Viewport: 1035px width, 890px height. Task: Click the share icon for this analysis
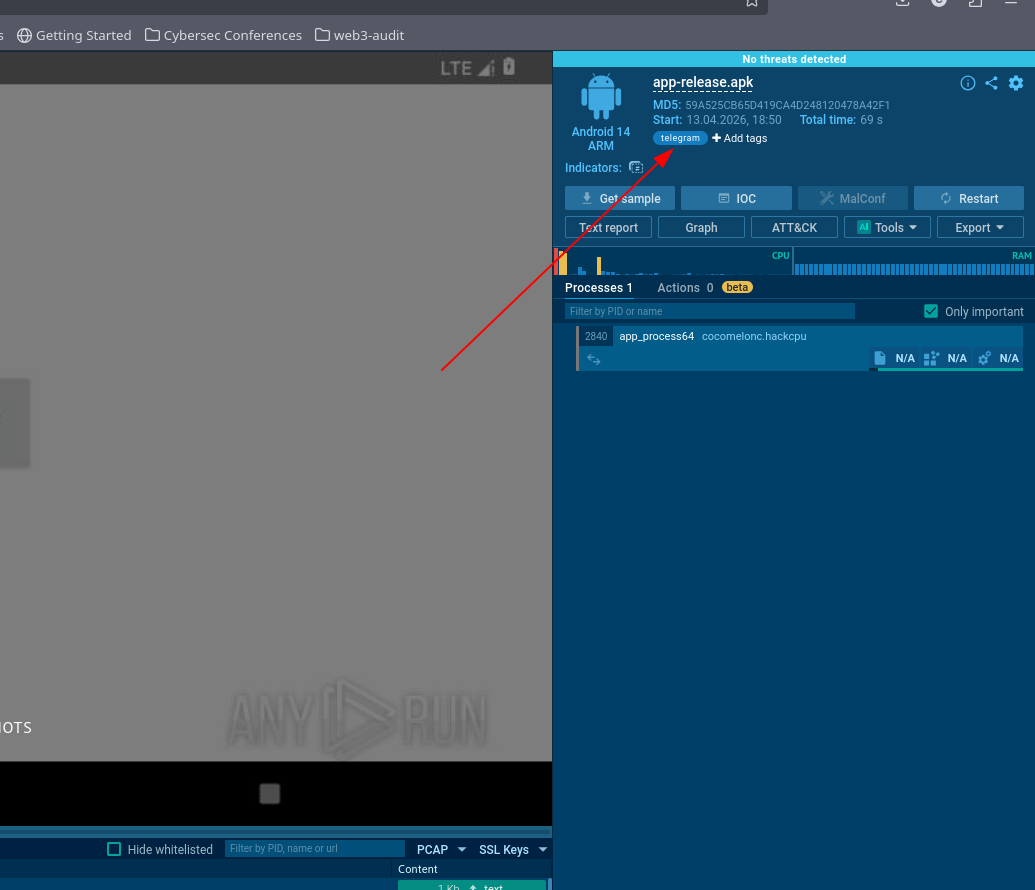[991, 83]
